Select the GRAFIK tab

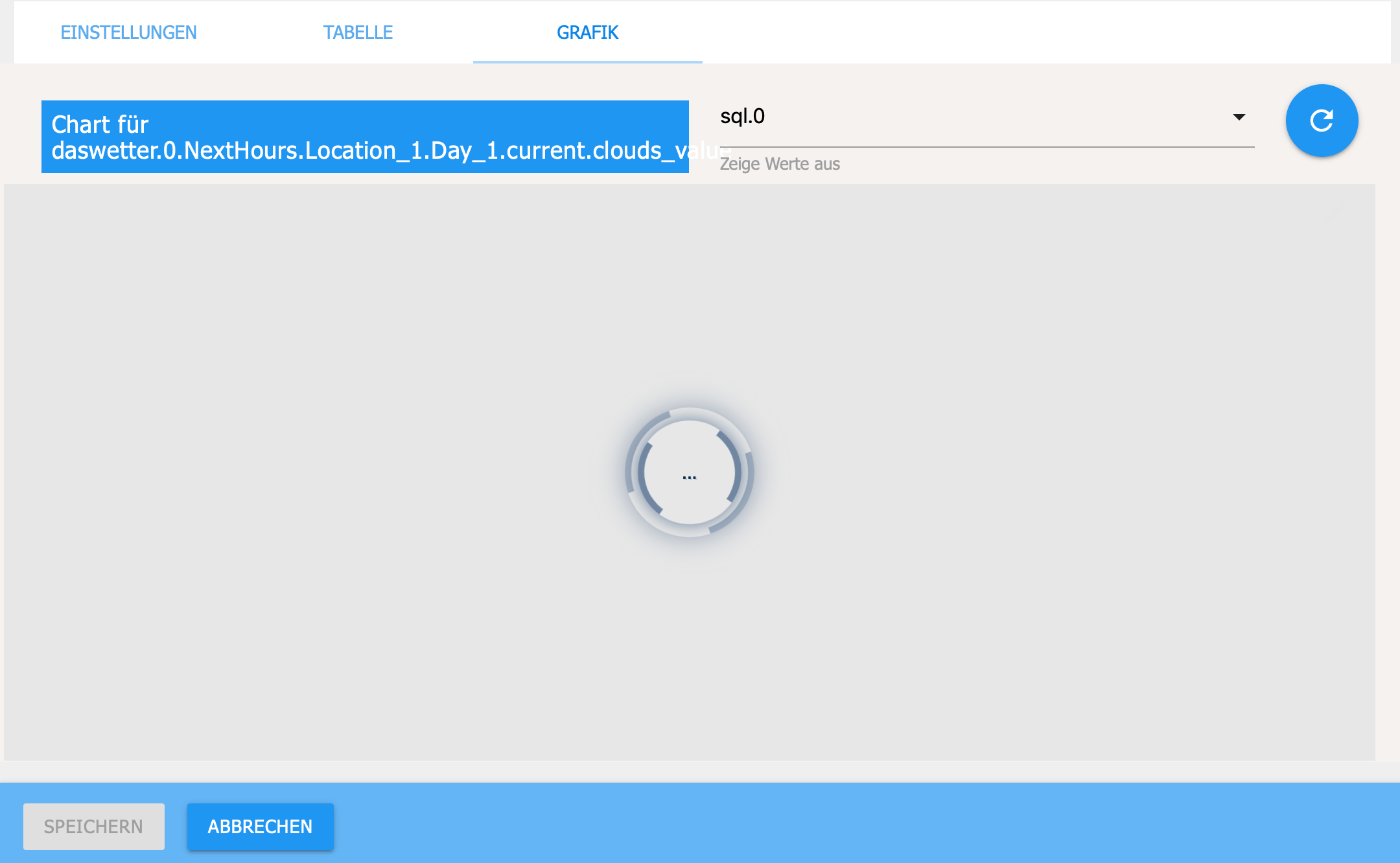tap(587, 32)
